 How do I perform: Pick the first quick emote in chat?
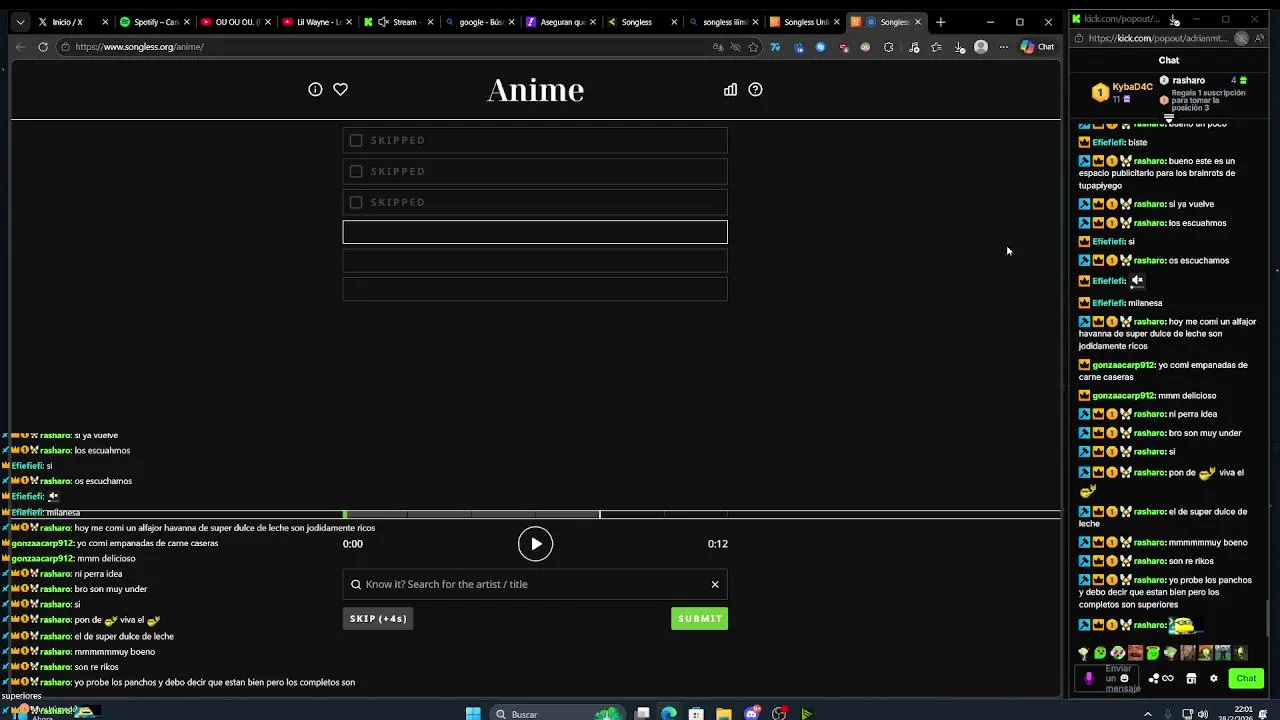click(x=1083, y=653)
